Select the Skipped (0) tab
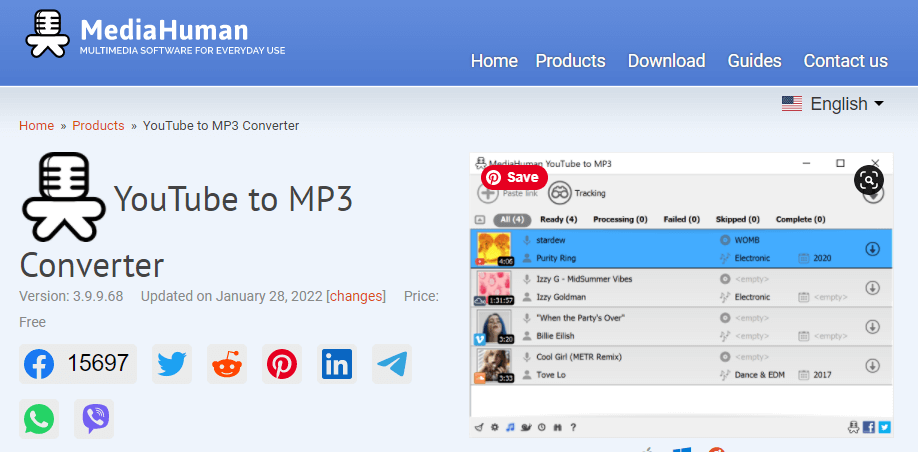 pyautogui.click(x=738, y=220)
